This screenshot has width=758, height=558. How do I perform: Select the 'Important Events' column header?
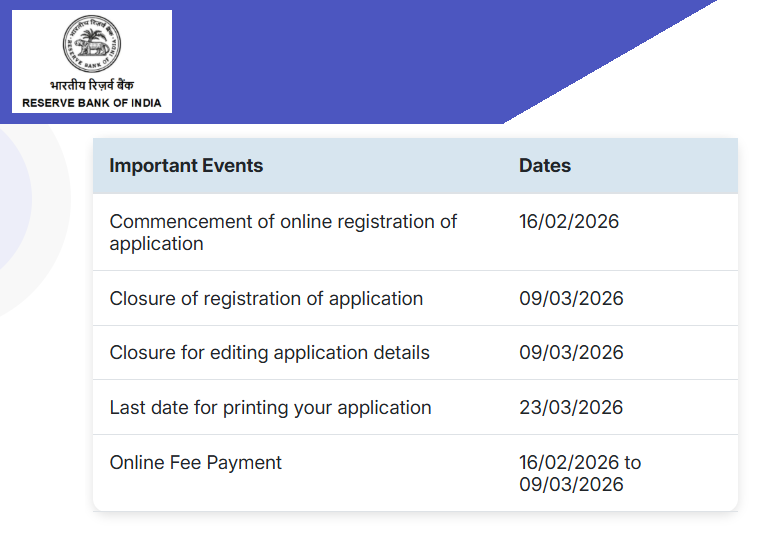tap(186, 166)
